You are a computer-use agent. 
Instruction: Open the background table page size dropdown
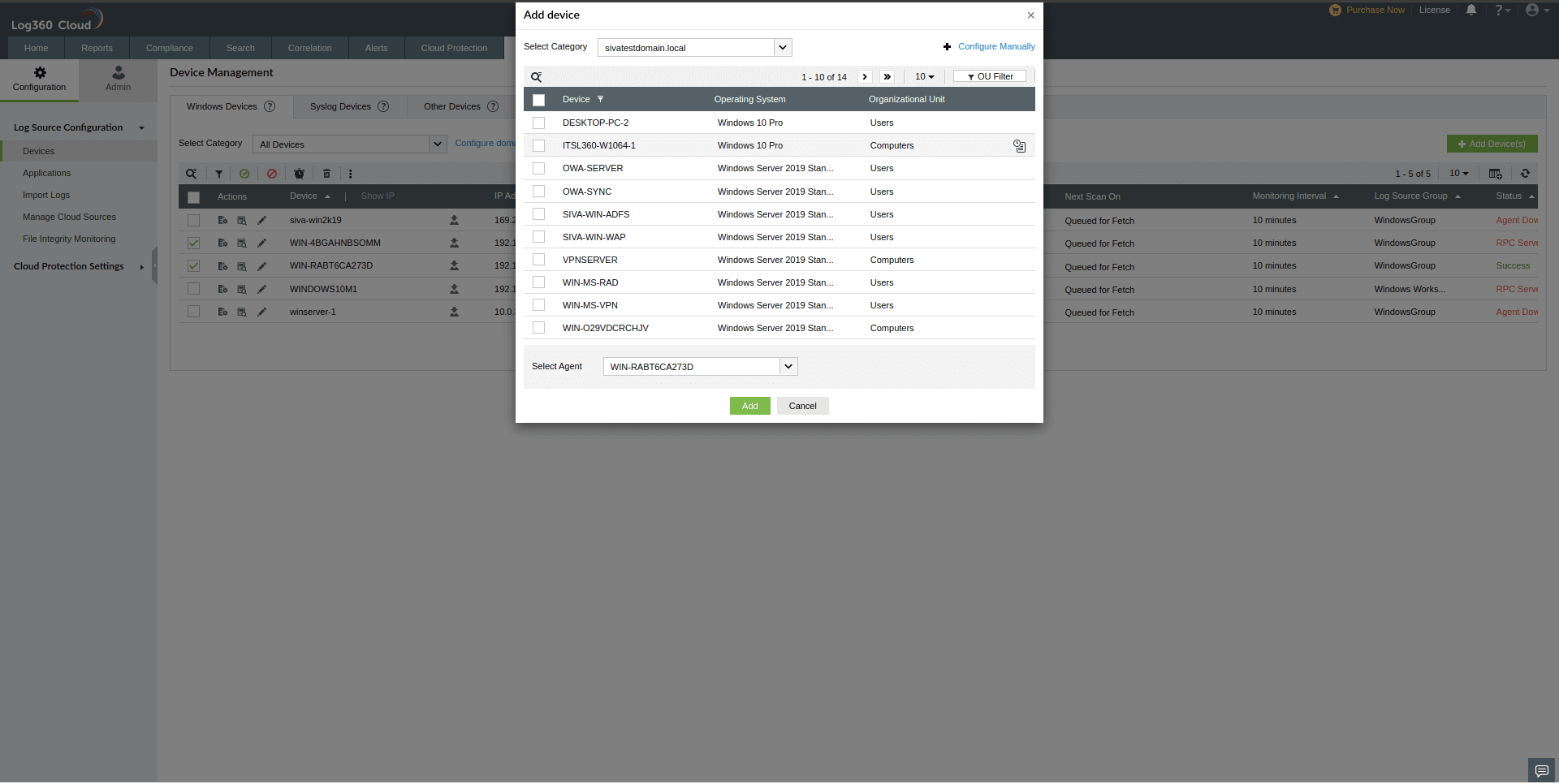point(1459,174)
